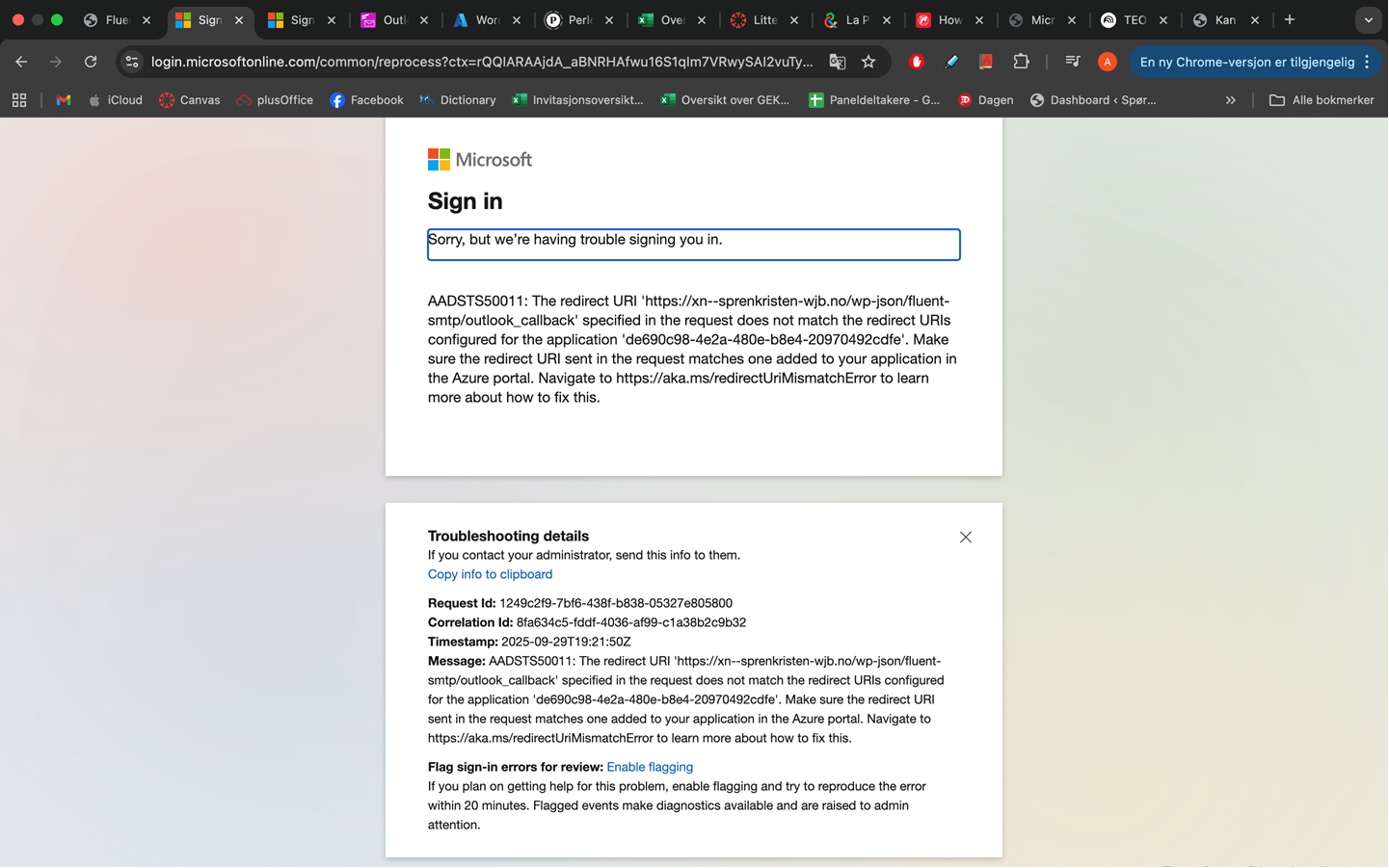Go back using the browser back arrow
Viewport: 1389px width, 868px height.
point(21,62)
